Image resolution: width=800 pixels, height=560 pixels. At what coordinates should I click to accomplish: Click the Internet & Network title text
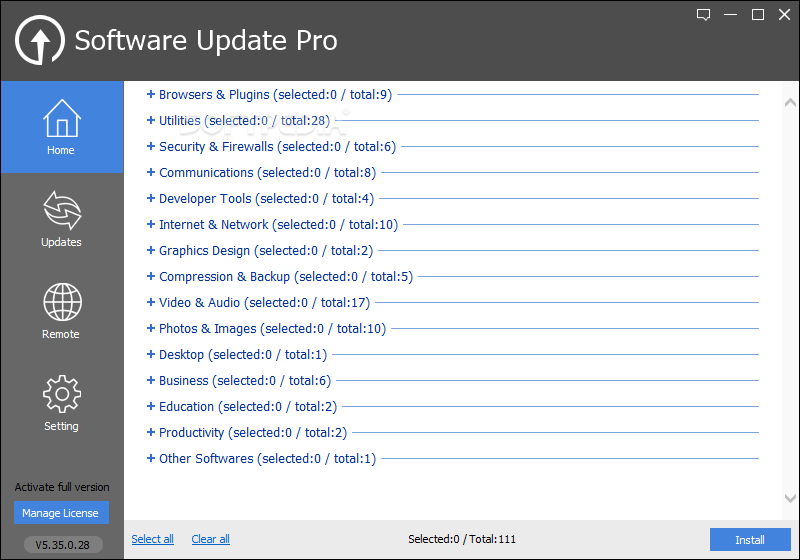point(279,225)
